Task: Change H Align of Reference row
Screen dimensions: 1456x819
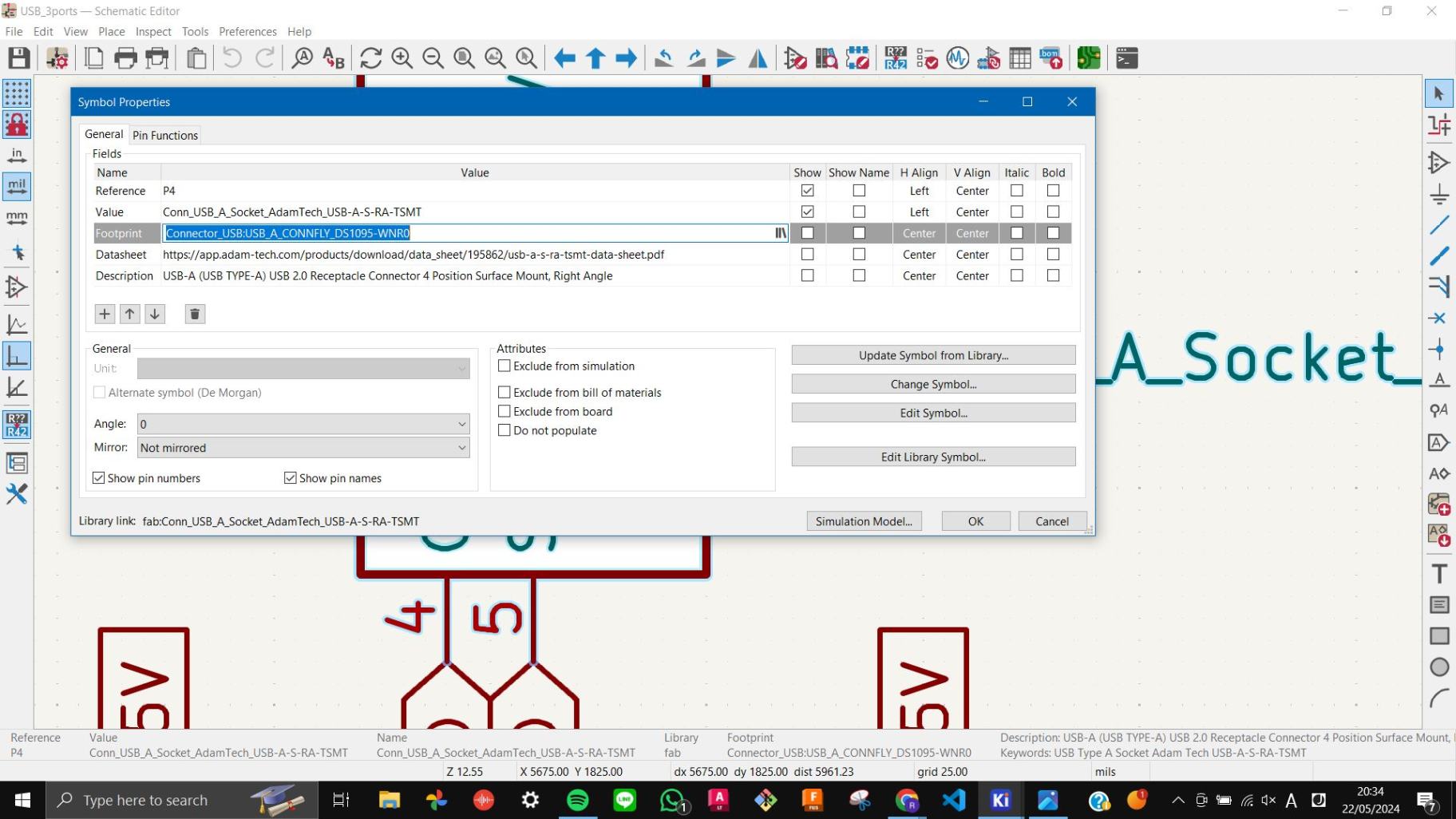Action: pyautogui.click(x=920, y=191)
